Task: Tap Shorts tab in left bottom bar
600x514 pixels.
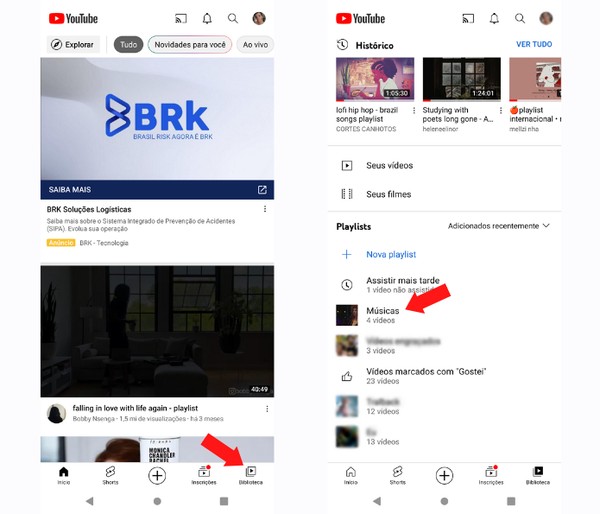Action: coord(110,475)
